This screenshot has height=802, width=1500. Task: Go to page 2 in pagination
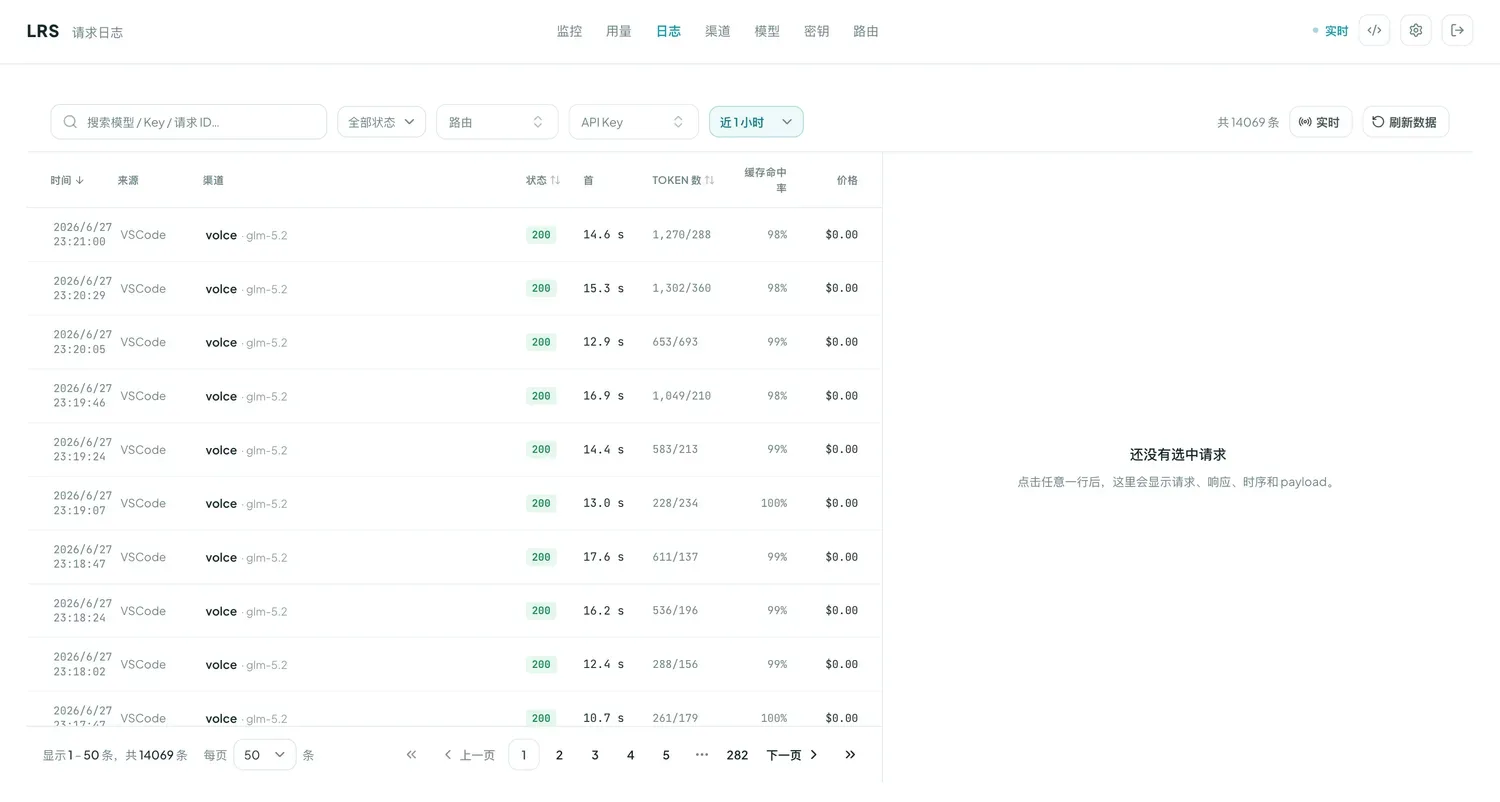(559, 755)
